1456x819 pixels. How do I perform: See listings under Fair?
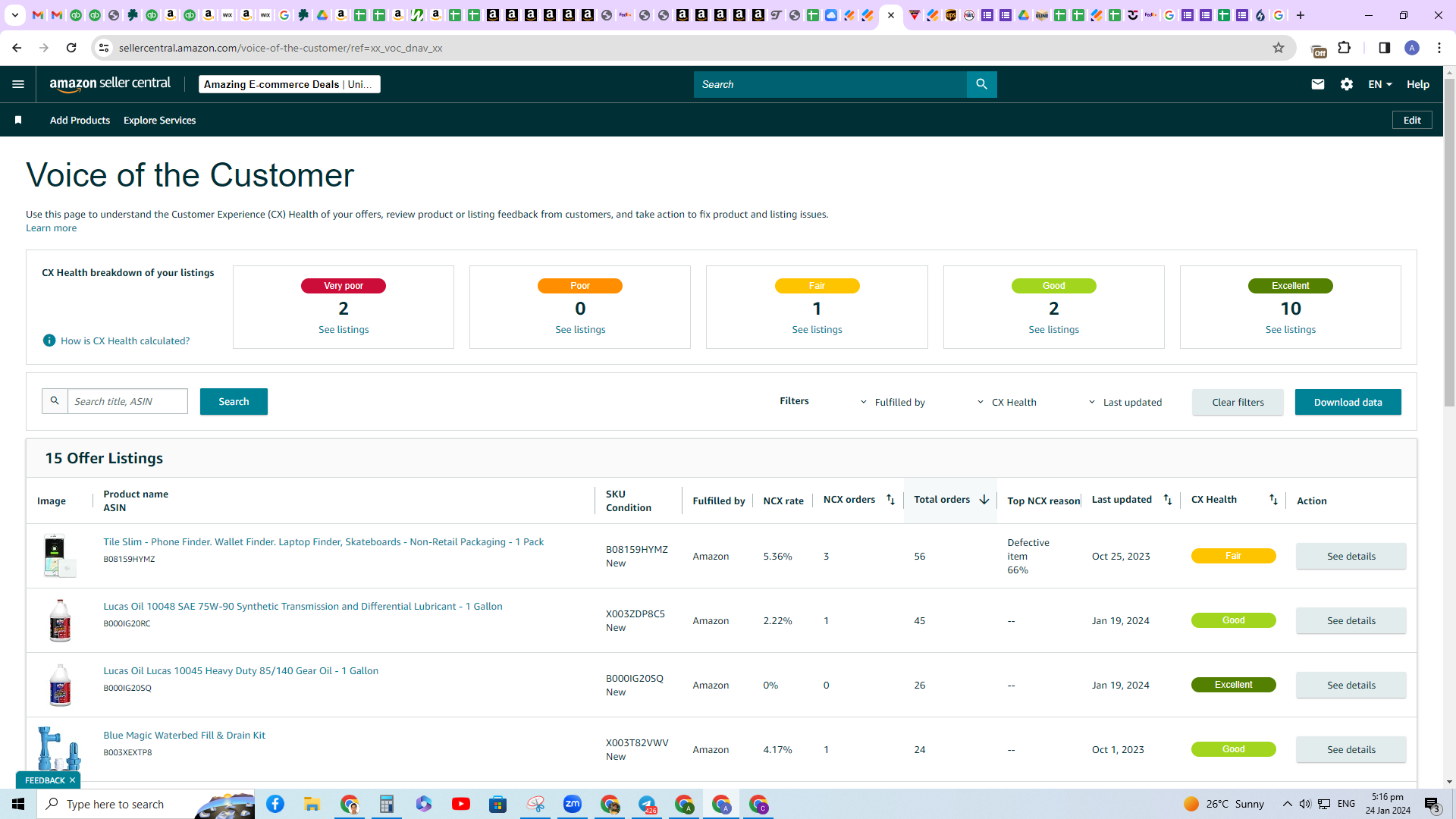817,329
